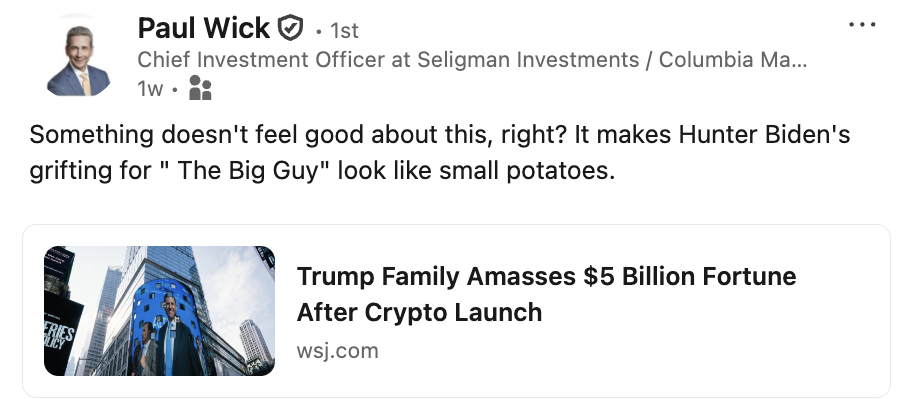Viewport: 900px width, 416px height.
Task: Click the blue billboard in article thumbnail
Action: click(x=166, y=327)
